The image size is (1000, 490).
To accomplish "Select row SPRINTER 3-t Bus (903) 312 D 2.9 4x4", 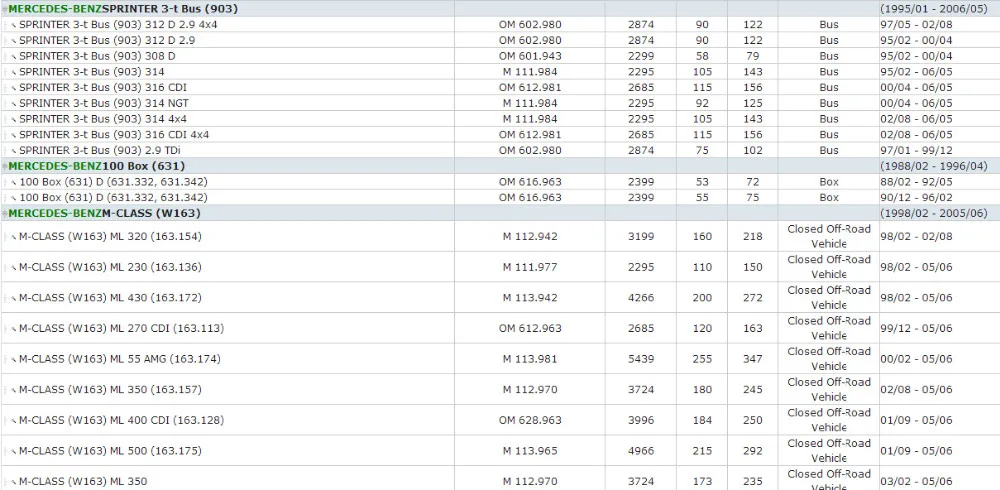I will click(500, 24).
